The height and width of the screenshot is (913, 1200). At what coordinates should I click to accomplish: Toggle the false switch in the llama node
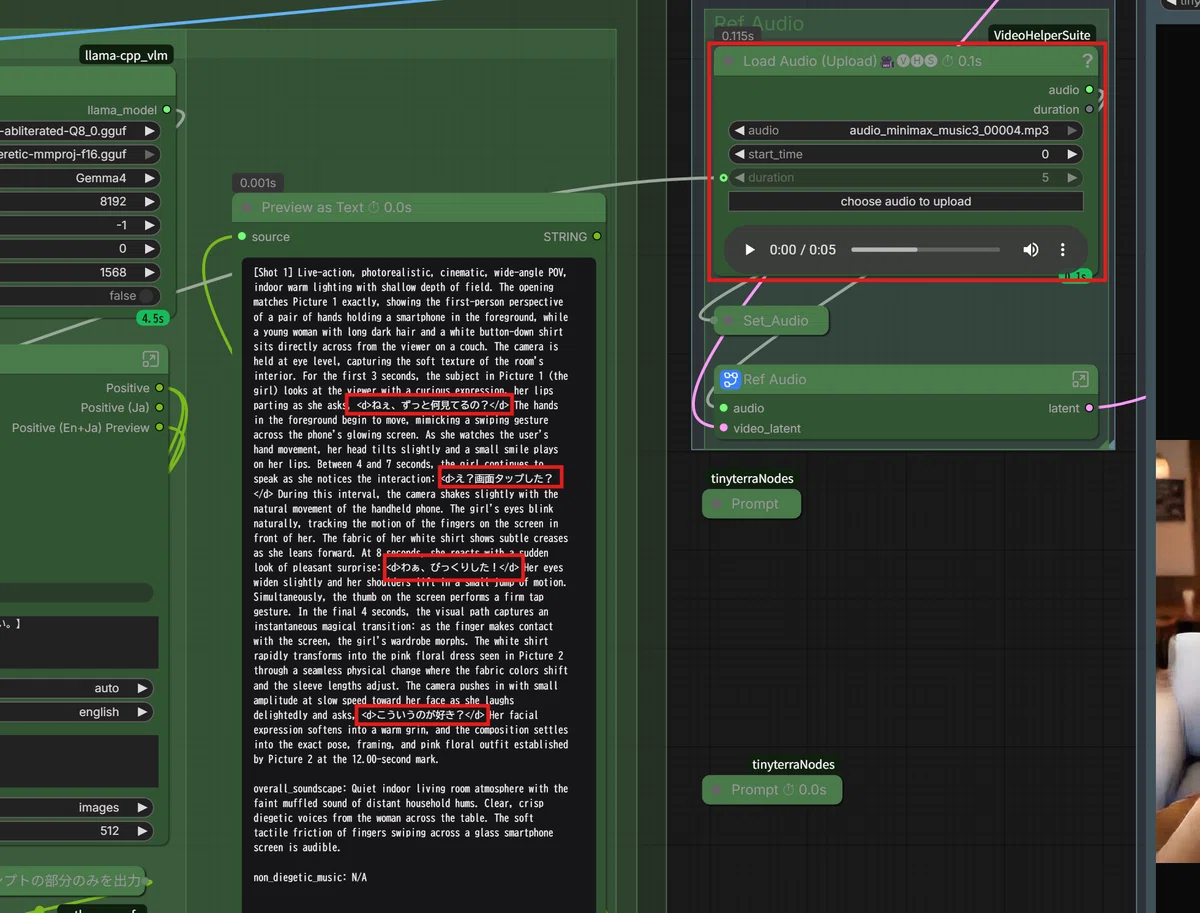tap(148, 296)
